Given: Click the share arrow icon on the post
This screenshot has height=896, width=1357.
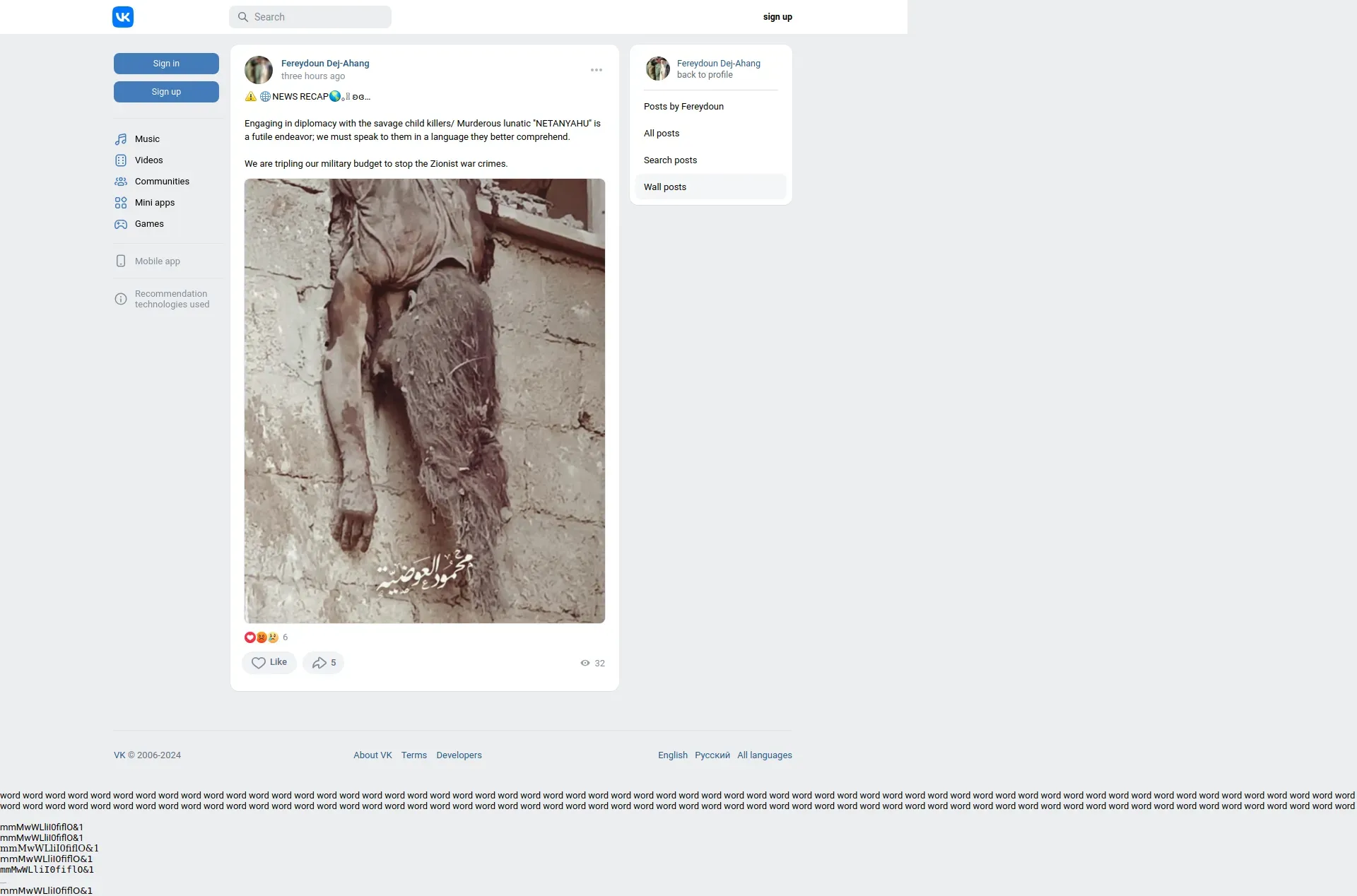Looking at the screenshot, I should coord(319,663).
